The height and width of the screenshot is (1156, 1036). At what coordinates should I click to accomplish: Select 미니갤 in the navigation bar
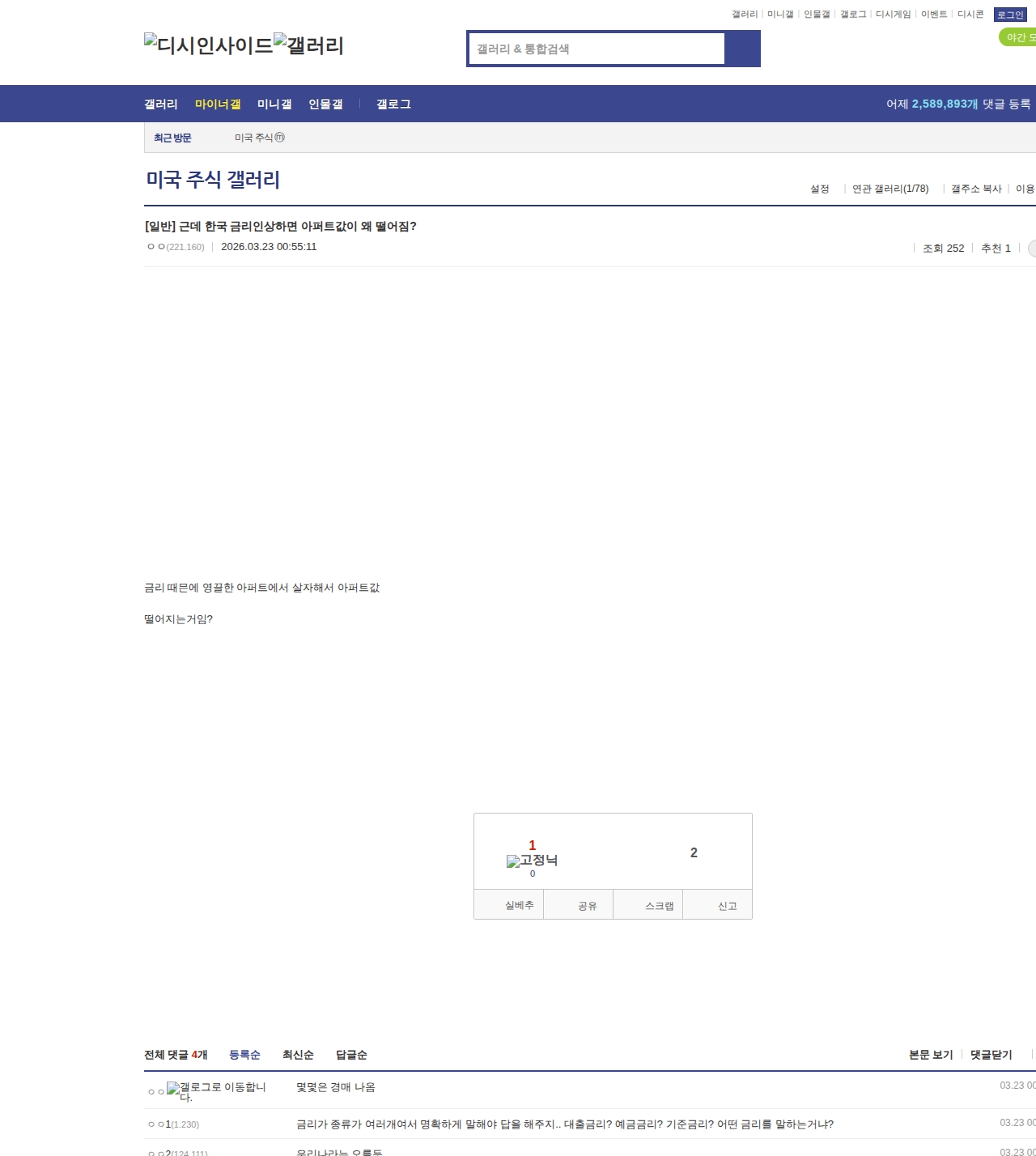[x=274, y=104]
